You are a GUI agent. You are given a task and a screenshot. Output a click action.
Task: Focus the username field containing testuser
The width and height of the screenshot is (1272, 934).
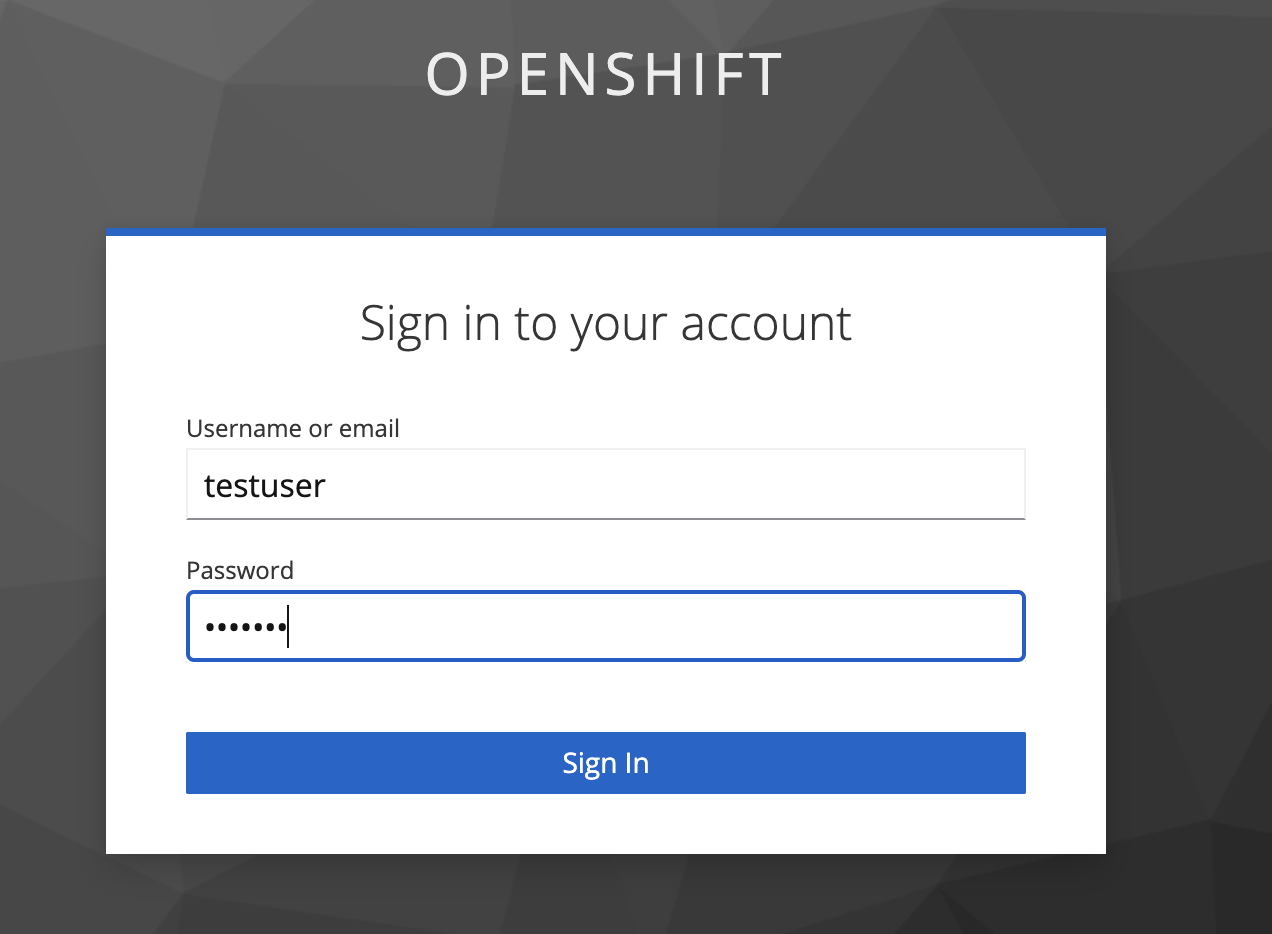tap(605, 484)
